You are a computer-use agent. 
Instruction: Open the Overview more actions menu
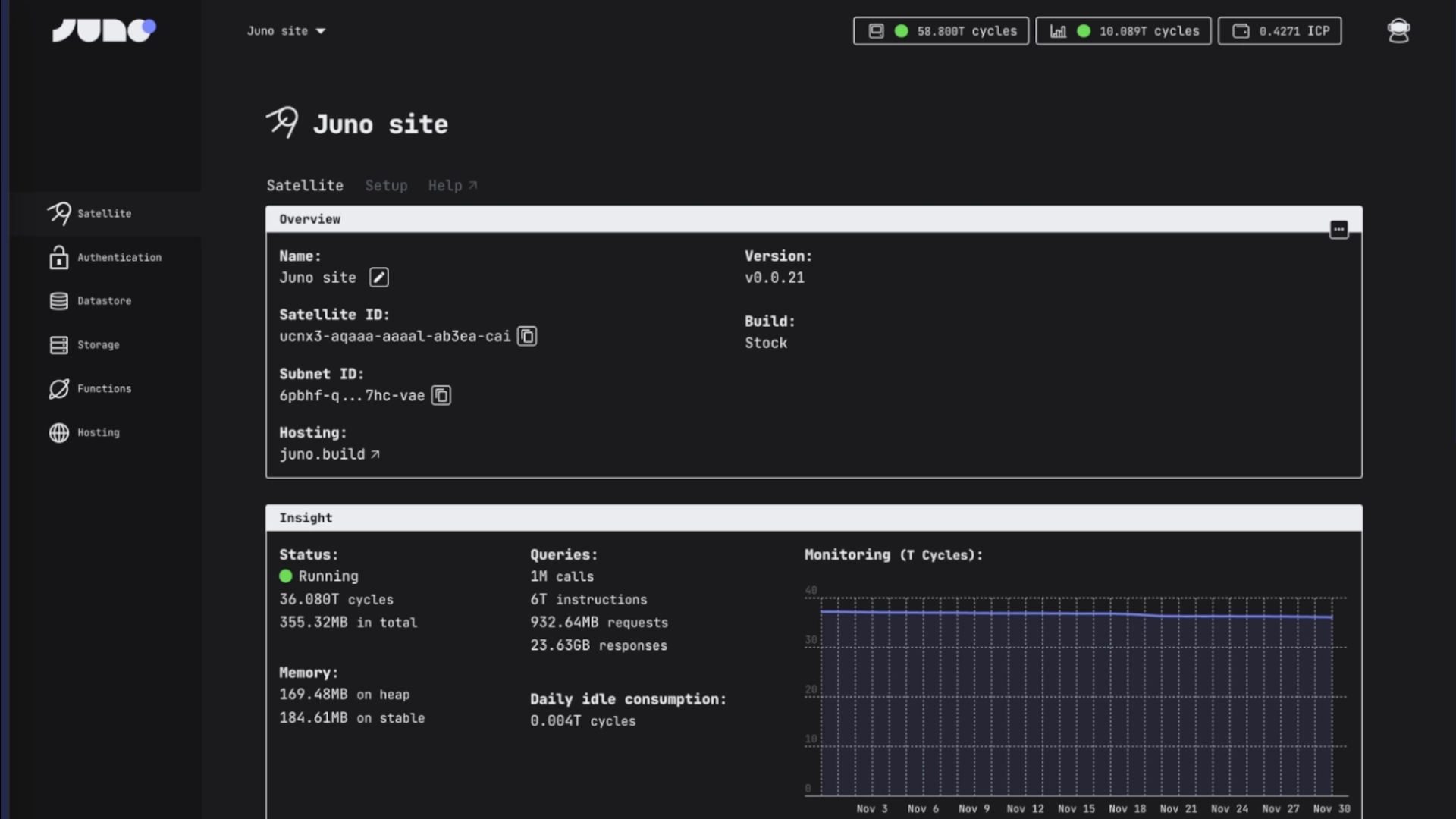(1338, 229)
